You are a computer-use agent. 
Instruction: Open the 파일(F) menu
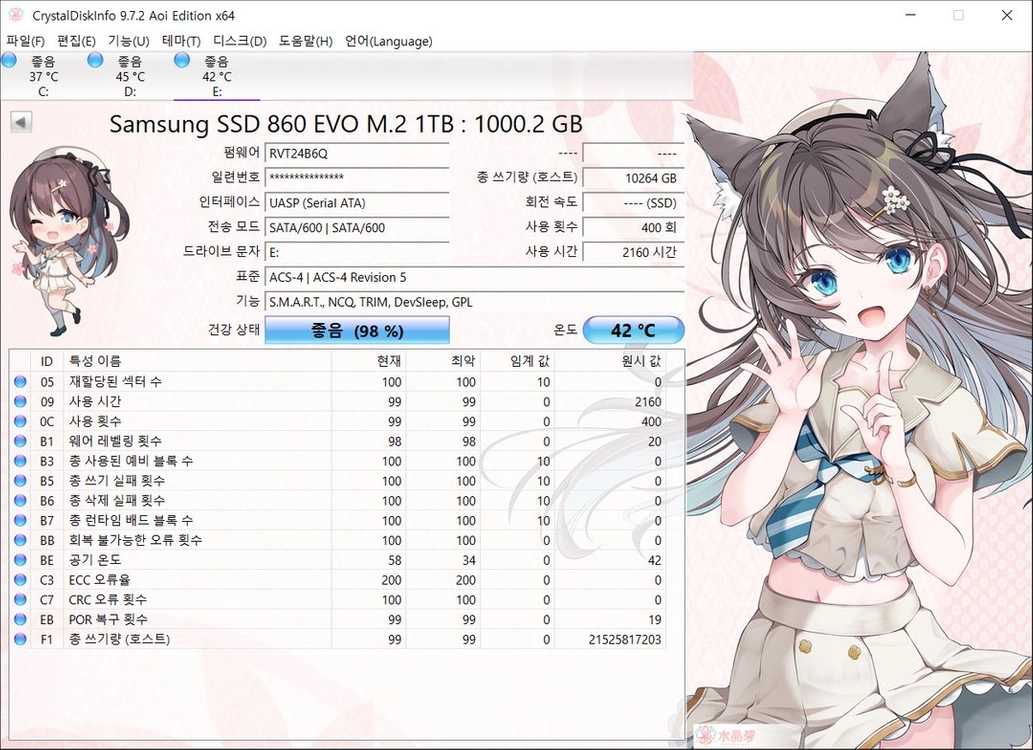point(26,41)
